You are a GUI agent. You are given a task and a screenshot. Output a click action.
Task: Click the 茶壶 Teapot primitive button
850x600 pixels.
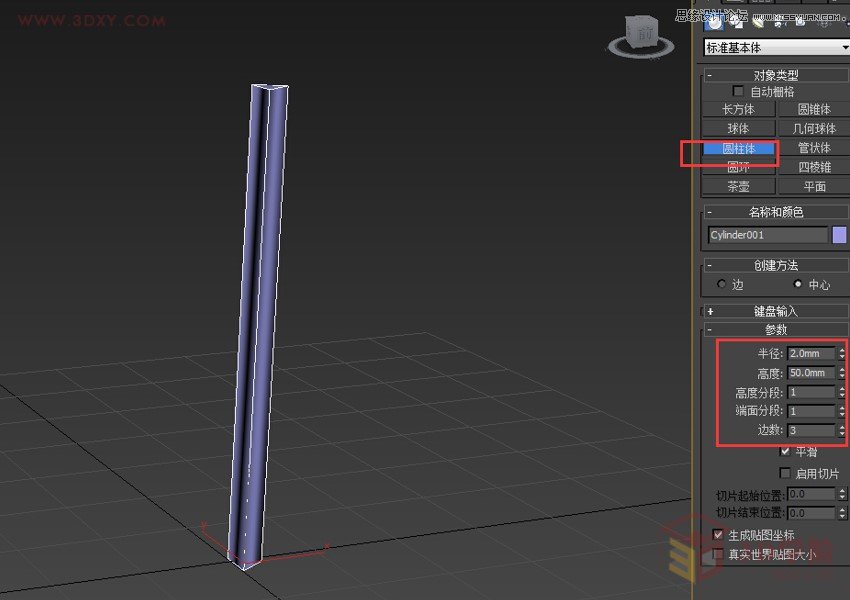click(738, 185)
